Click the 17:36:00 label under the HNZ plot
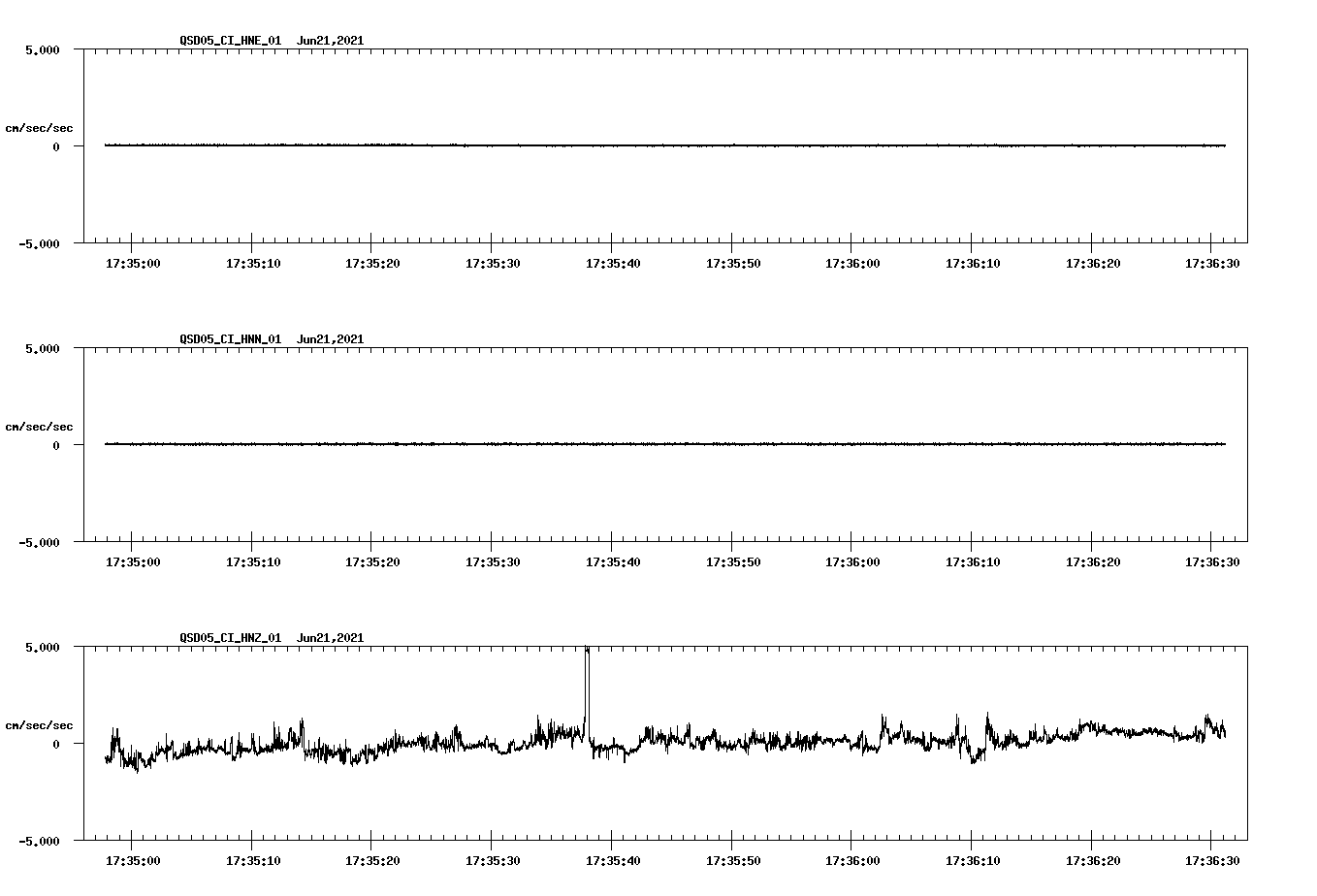 (x=852, y=860)
